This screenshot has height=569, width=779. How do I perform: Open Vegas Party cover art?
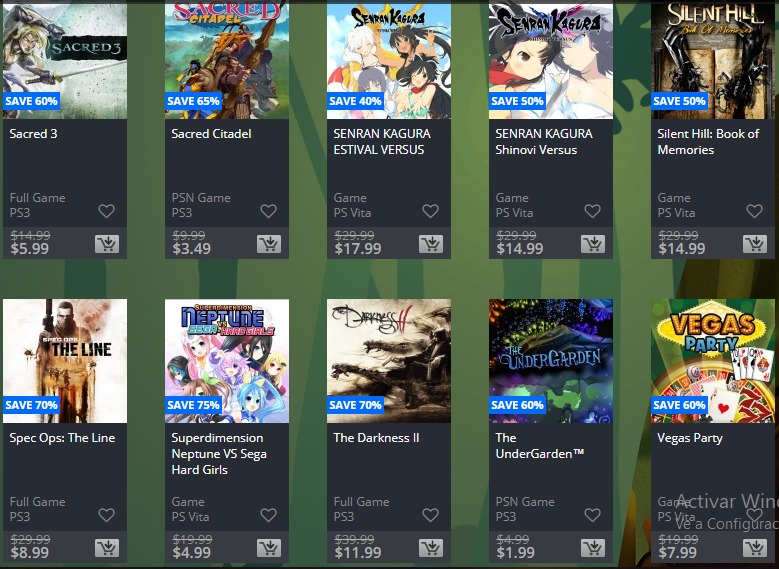click(712, 361)
